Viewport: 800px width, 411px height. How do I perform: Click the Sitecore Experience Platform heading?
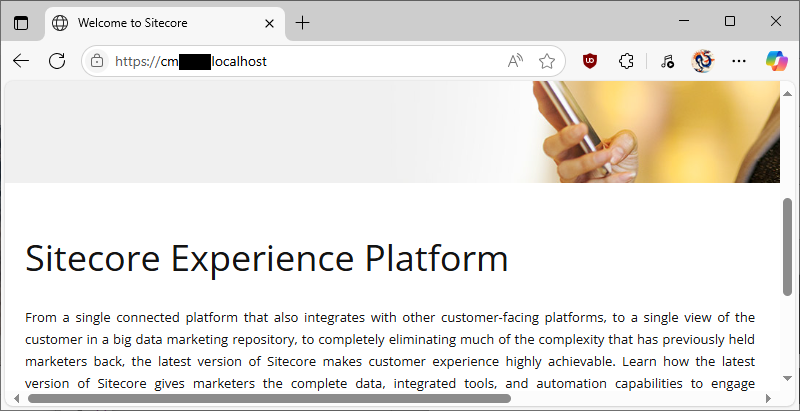pos(266,258)
